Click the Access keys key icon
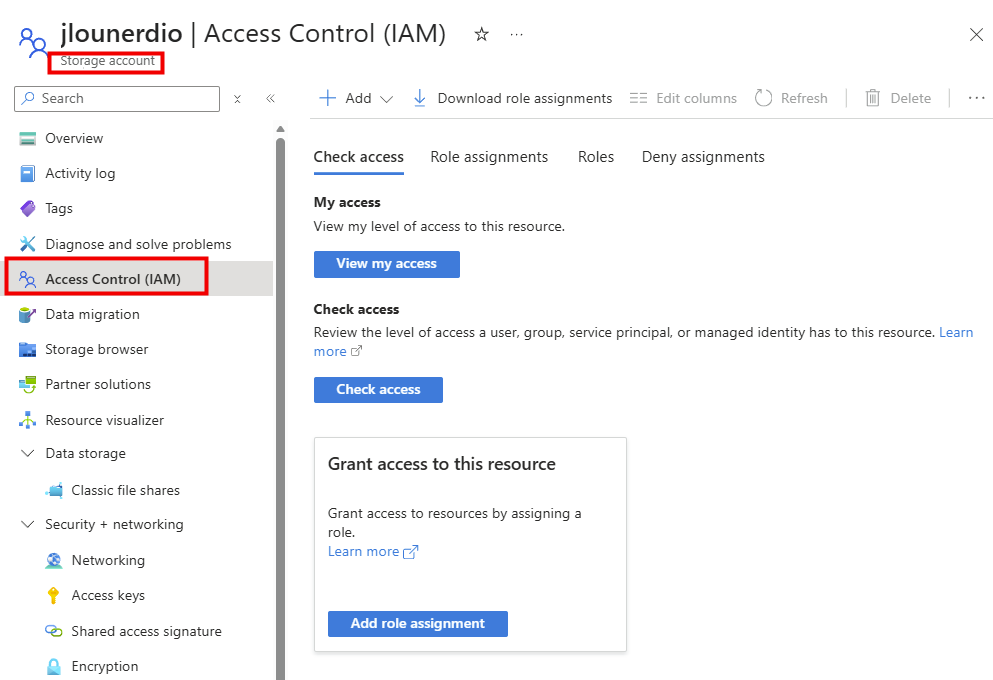Viewport: 993px width, 680px height. (54, 595)
